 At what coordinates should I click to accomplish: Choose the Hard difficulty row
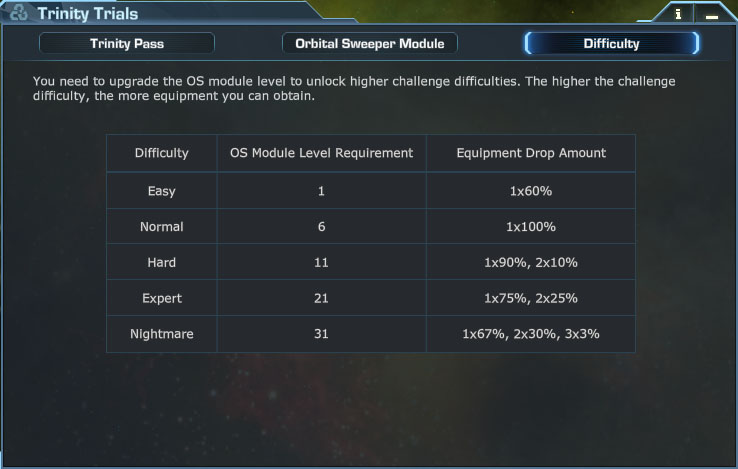162,262
